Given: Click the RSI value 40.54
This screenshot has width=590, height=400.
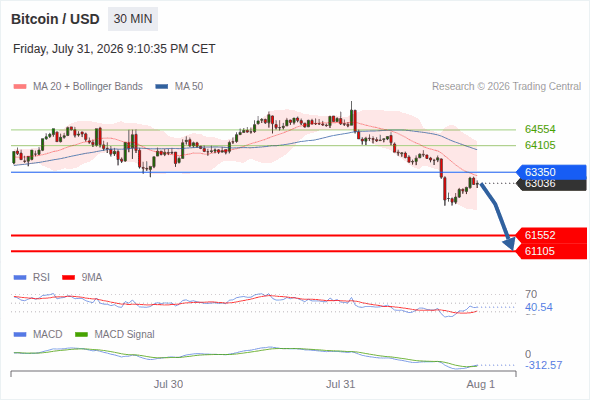Looking at the screenshot, I should click(x=539, y=307).
